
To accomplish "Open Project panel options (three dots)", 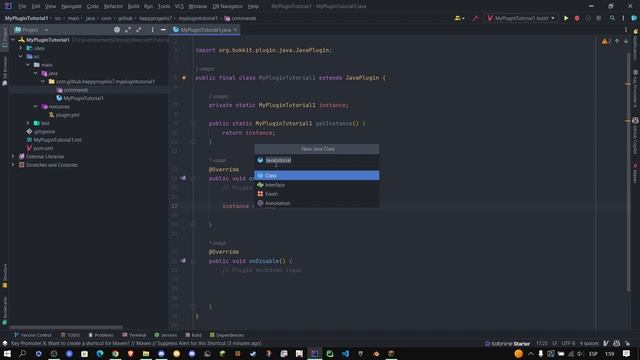I will (x=153, y=30).
